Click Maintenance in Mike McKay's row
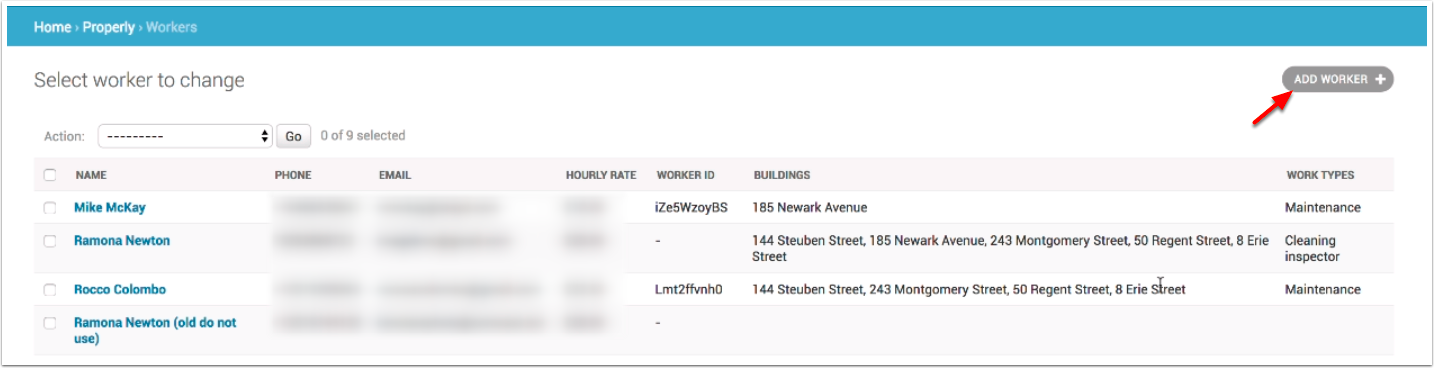Viewport: 1434px width, 368px height. (x=1323, y=207)
